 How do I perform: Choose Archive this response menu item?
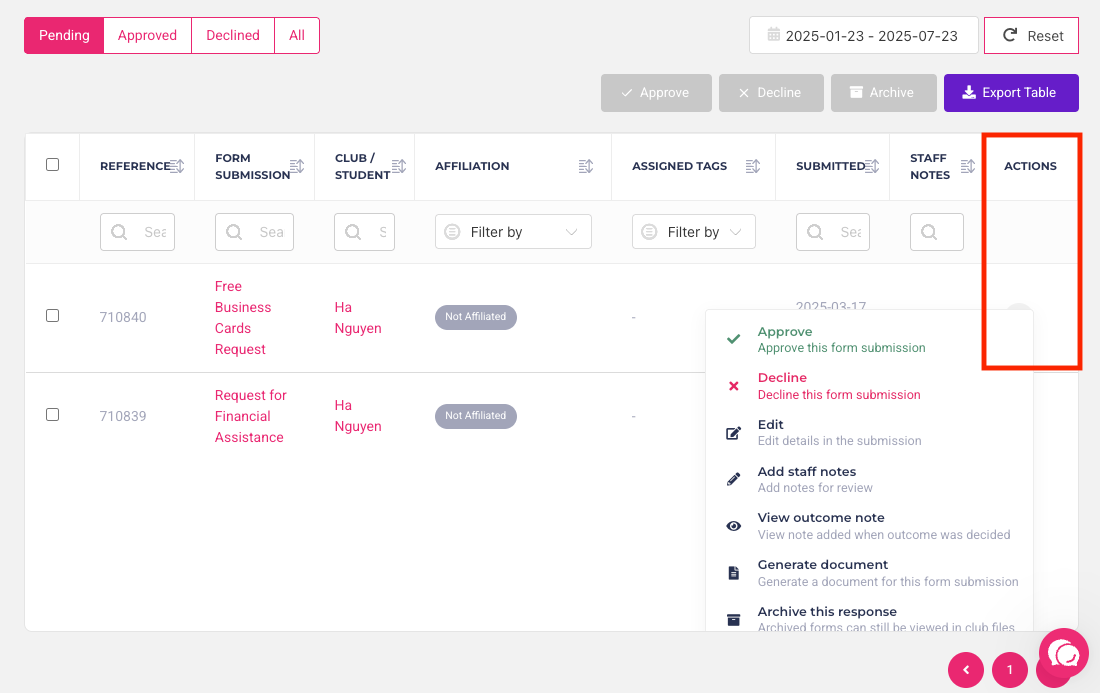869,619
